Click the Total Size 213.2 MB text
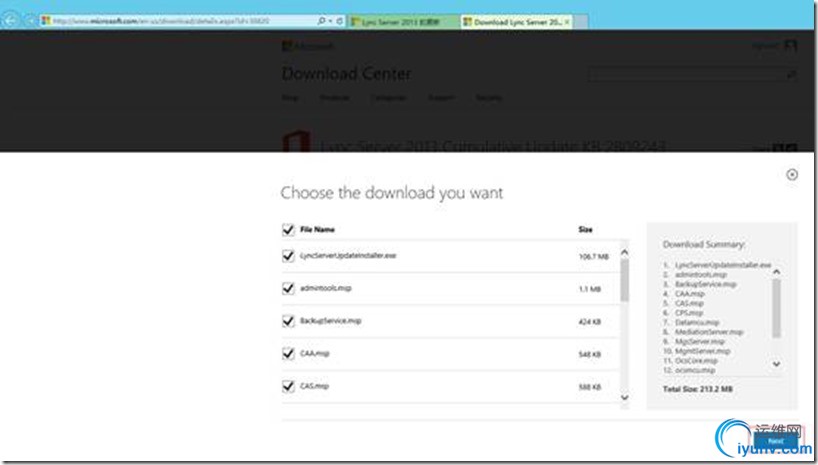This screenshot has width=818, height=465. pos(697,389)
